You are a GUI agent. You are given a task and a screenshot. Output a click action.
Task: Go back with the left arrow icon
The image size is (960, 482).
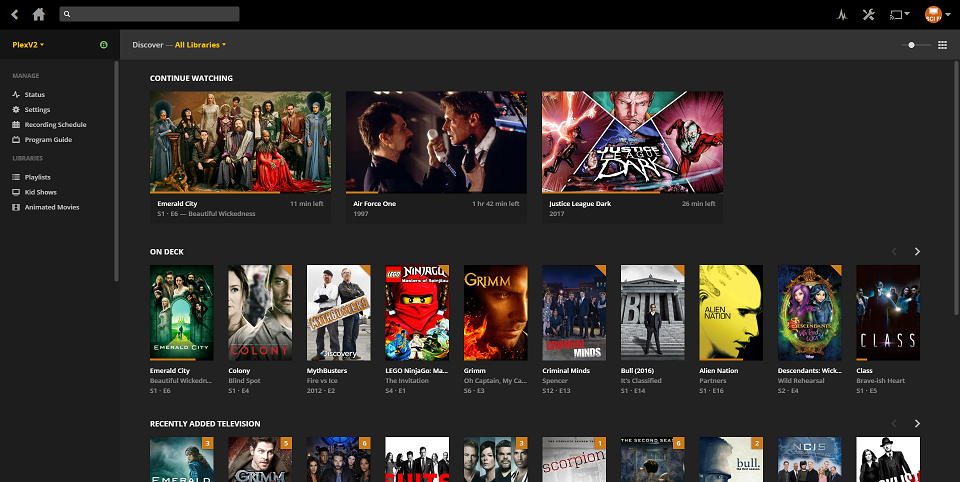pyautogui.click(x=15, y=14)
